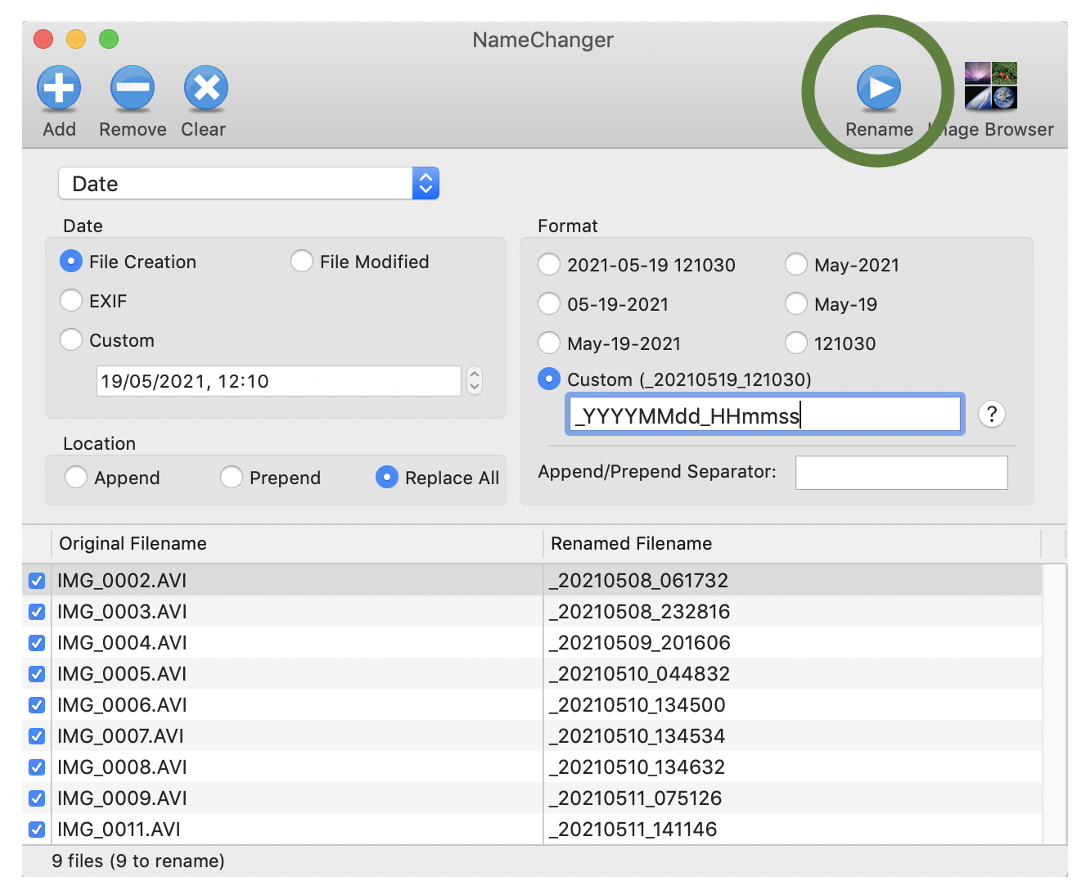Pick the May-2021 format option

coord(796,264)
